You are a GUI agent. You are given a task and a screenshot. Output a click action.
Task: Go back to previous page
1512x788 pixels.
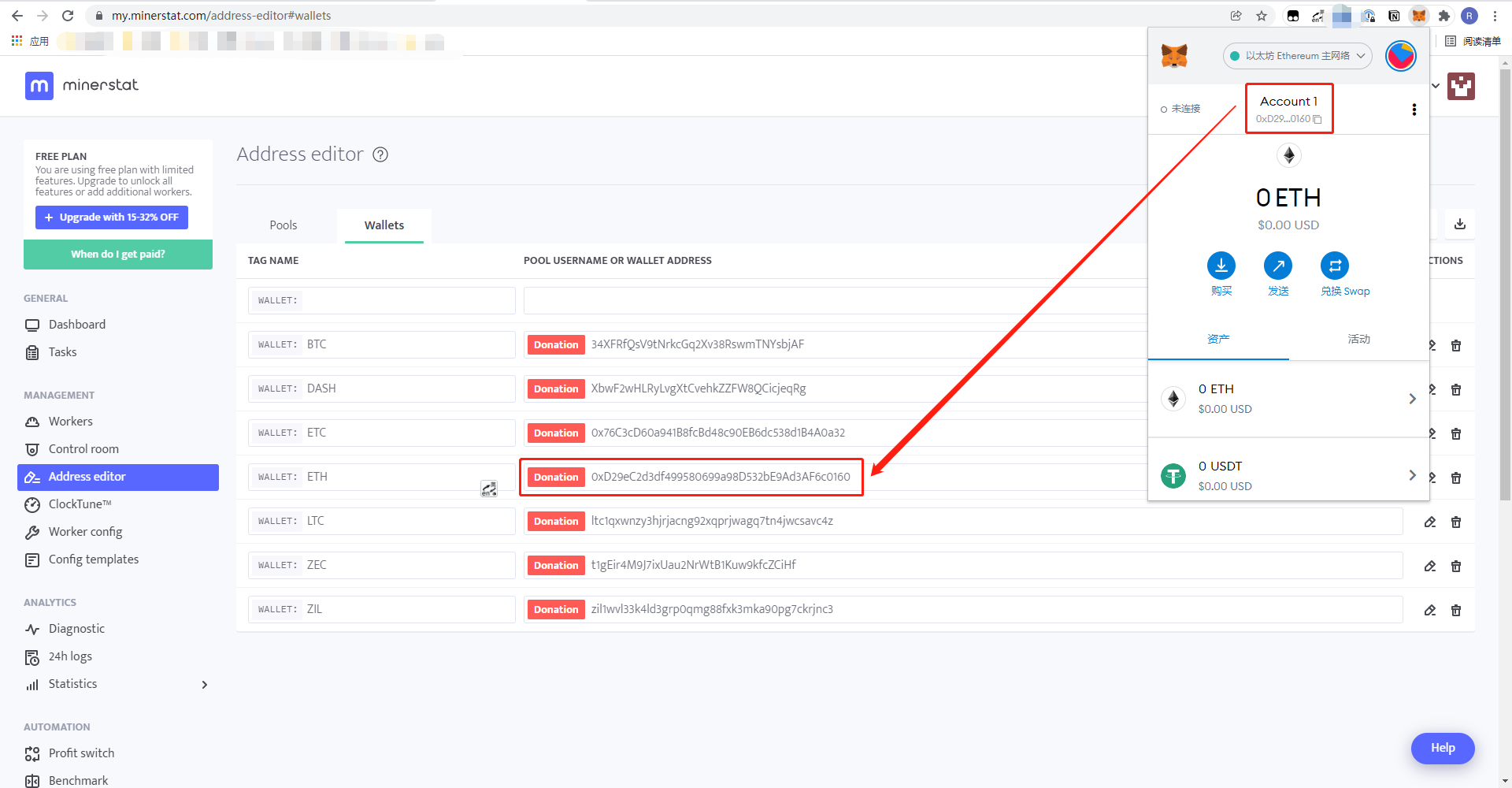pyautogui.click(x=17, y=16)
